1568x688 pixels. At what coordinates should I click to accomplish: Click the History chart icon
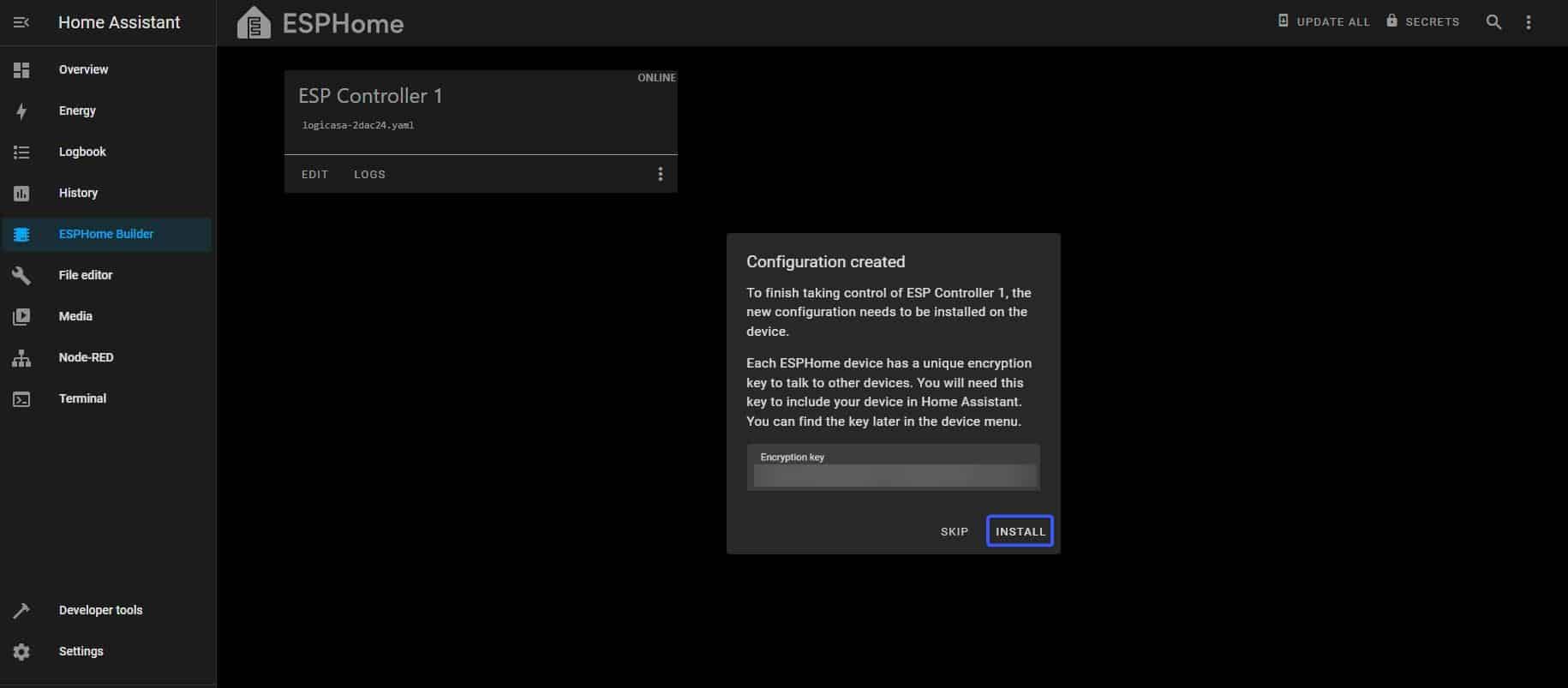click(21, 194)
